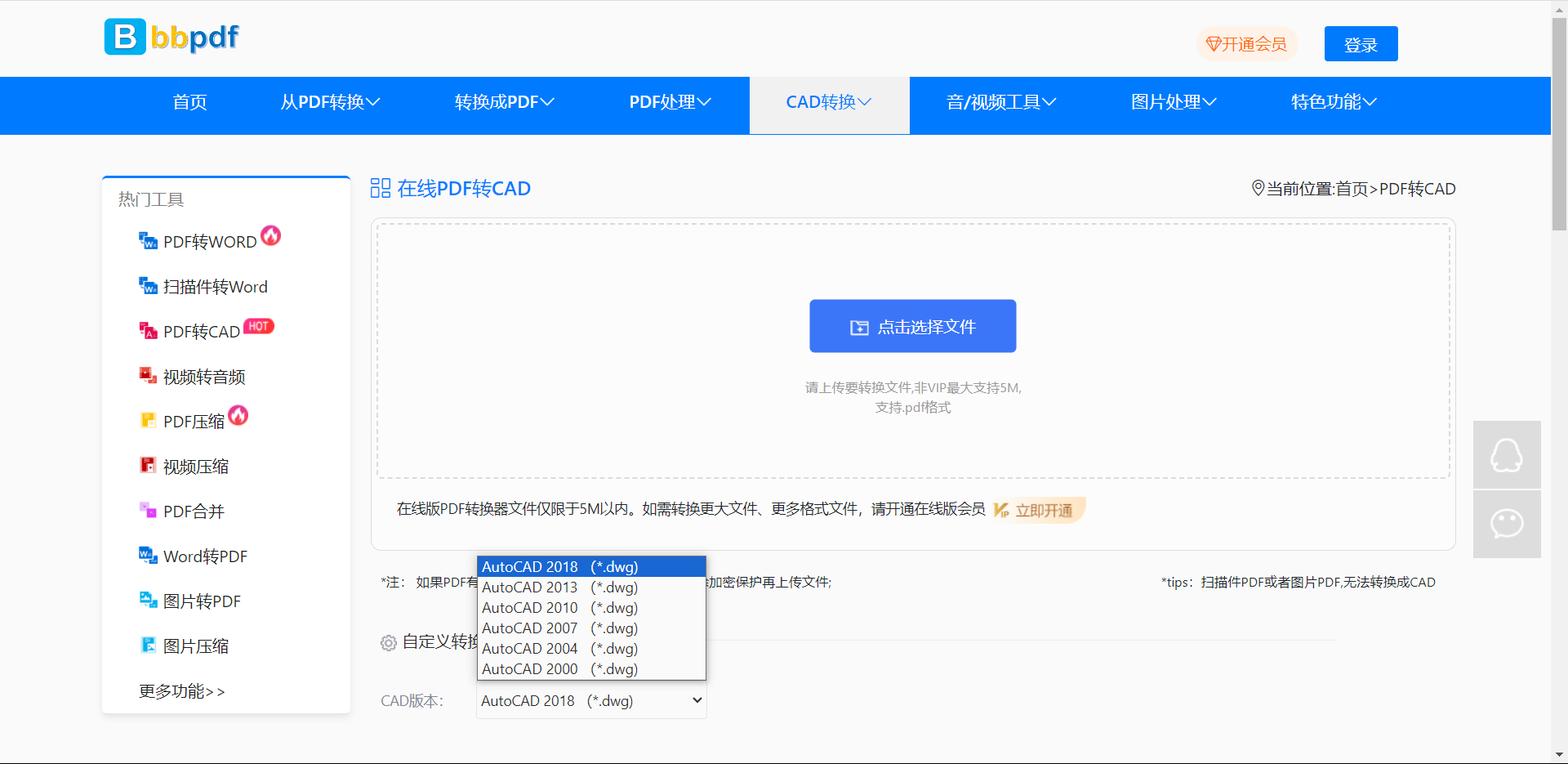This screenshot has height=764, width=1568.
Task: Click the 视频压缩 sidebar icon
Action: (x=148, y=466)
